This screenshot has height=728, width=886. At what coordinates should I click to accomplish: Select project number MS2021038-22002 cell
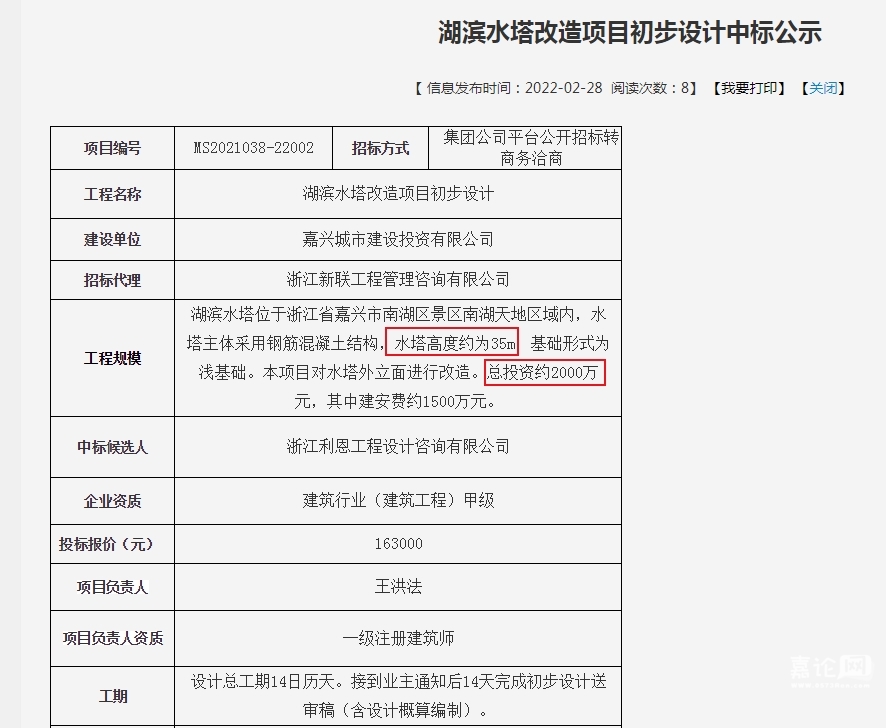coord(253,148)
